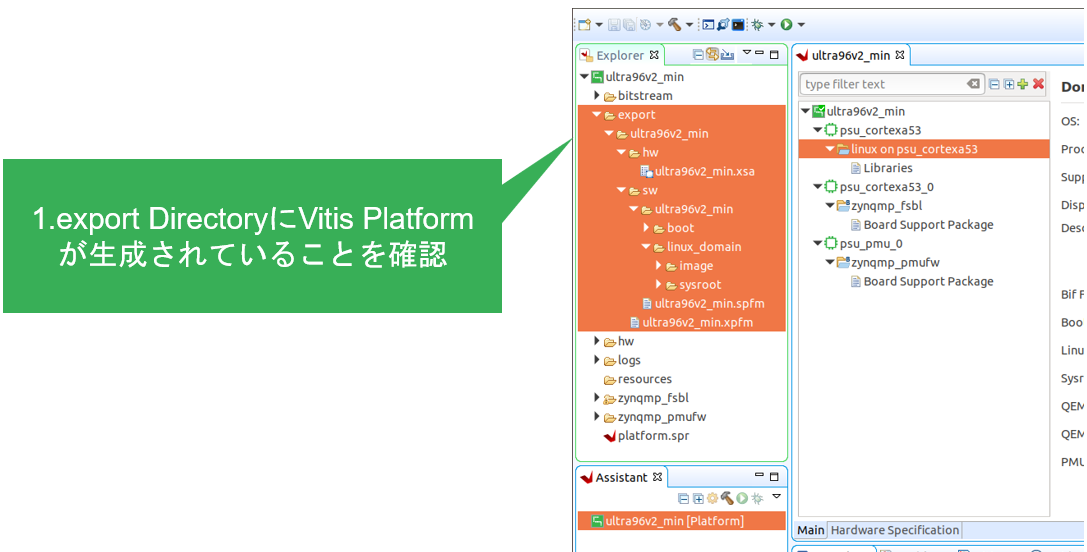The width and height of the screenshot is (1087, 552).
Task: Open the Assistant view menu triangle
Action: (x=776, y=496)
